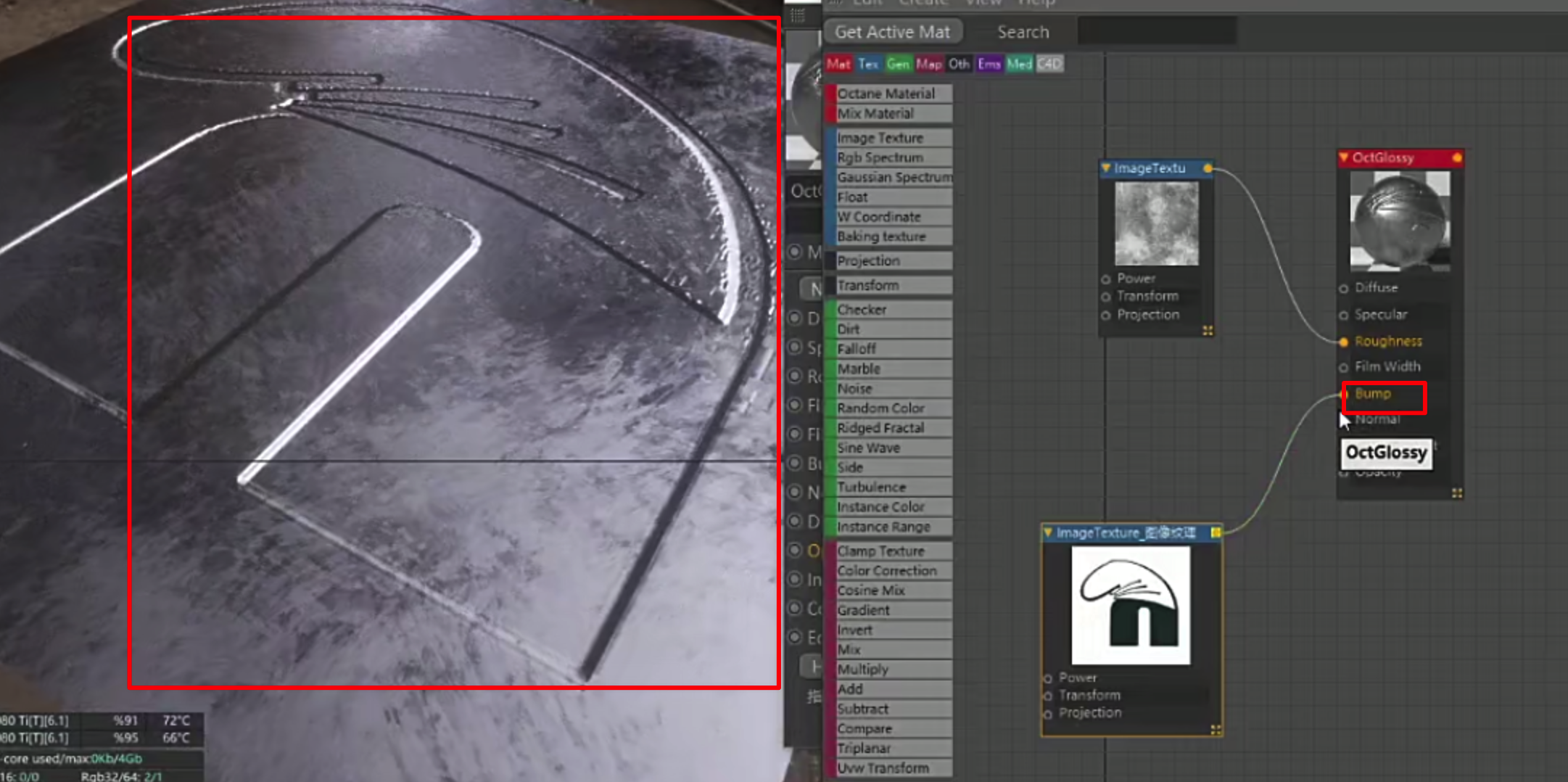Collapse the OctGlossy node with its triangle

click(x=1344, y=157)
